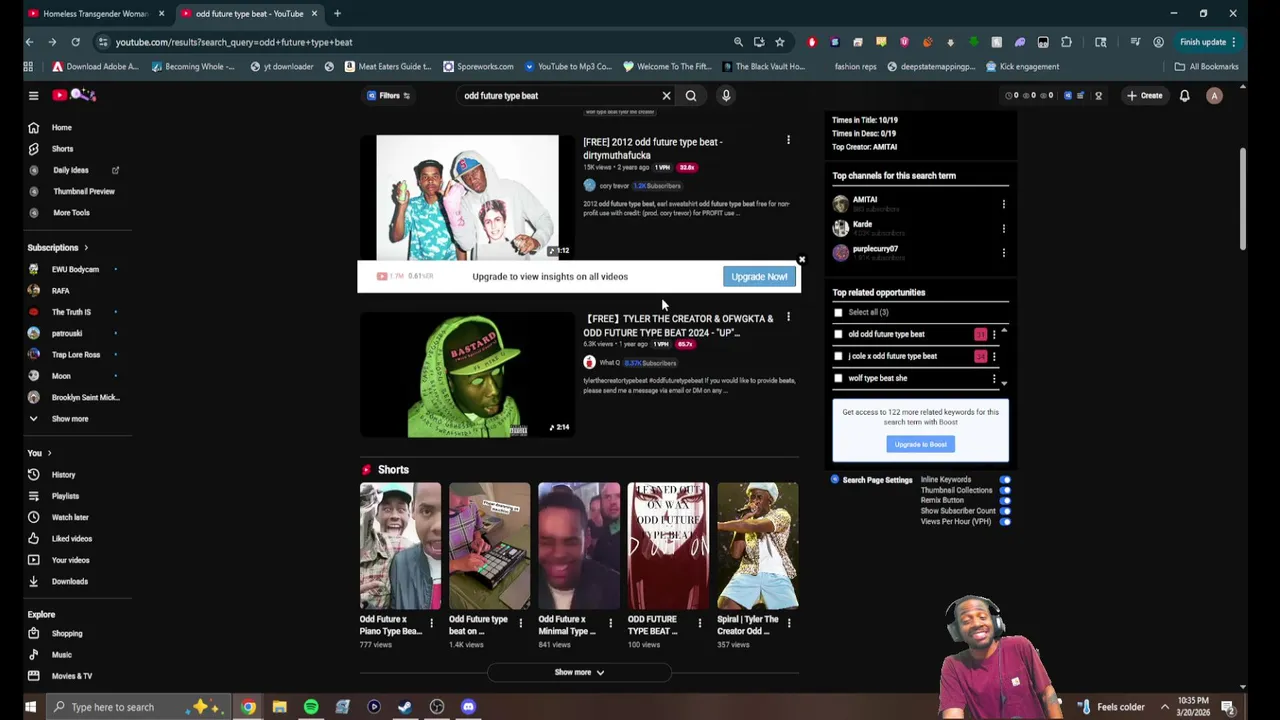Screen dimensions: 1280x720
Task: Check wolf type beat she keyword
Action: [x=838, y=378]
